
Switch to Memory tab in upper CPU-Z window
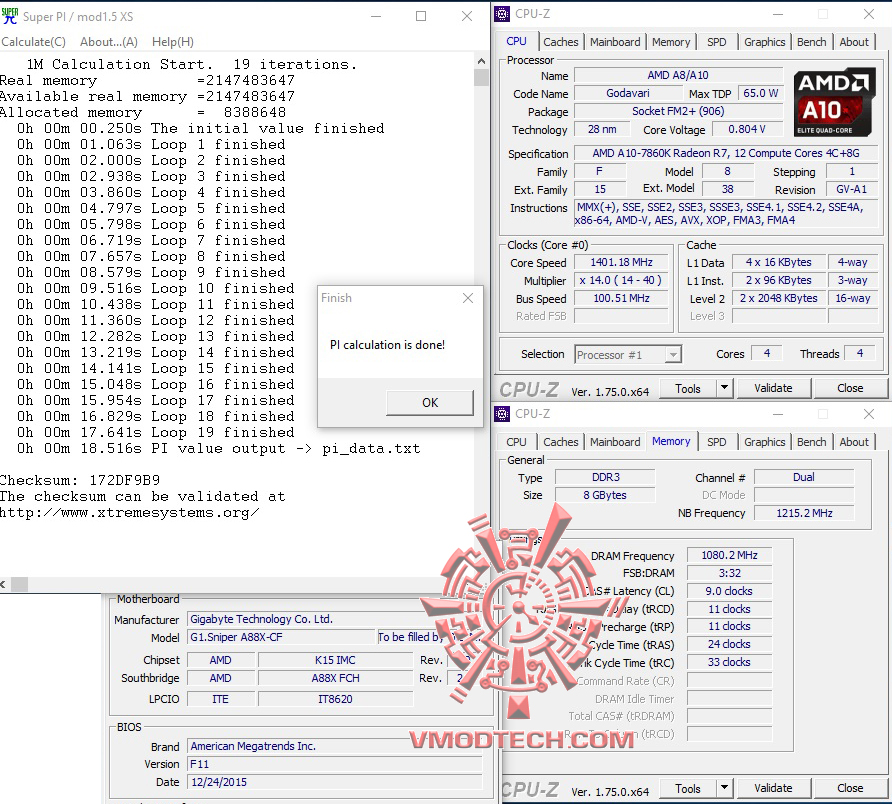(x=671, y=42)
